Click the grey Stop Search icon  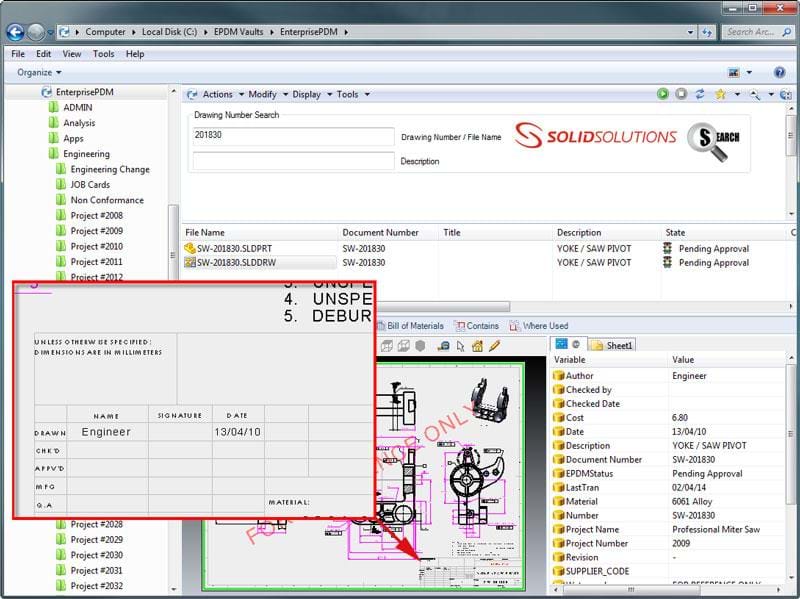pyautogui.click(x=681, y=94)
